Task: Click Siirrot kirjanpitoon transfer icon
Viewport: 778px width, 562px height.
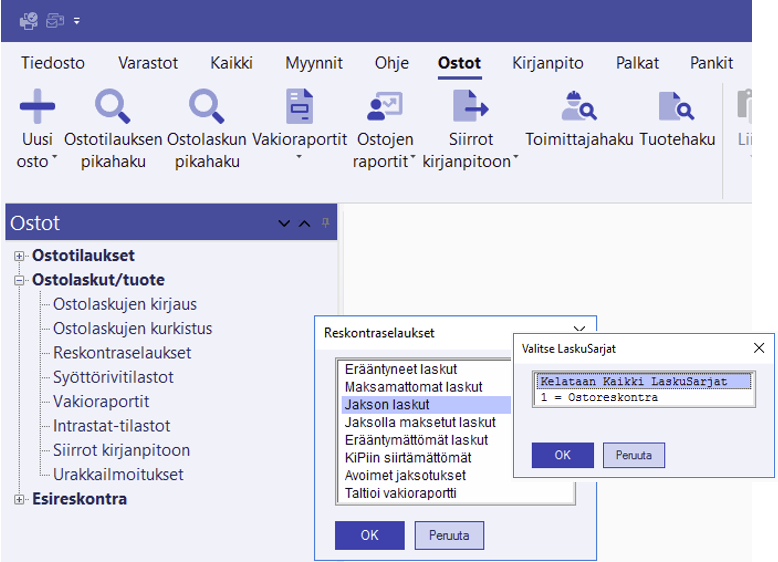Action: point(470,106)
